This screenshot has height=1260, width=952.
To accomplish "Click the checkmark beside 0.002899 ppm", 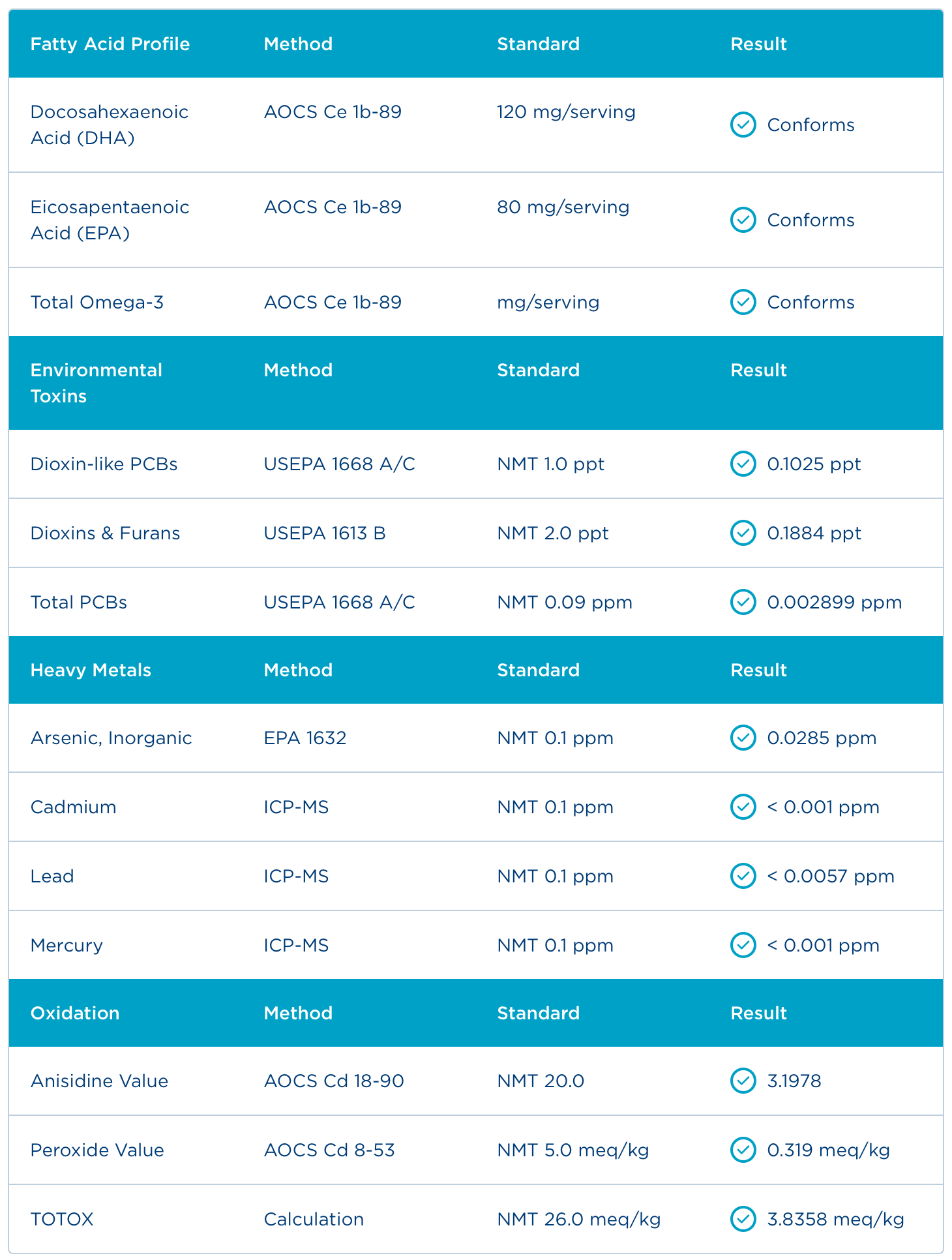I will [x=743, y=602].
